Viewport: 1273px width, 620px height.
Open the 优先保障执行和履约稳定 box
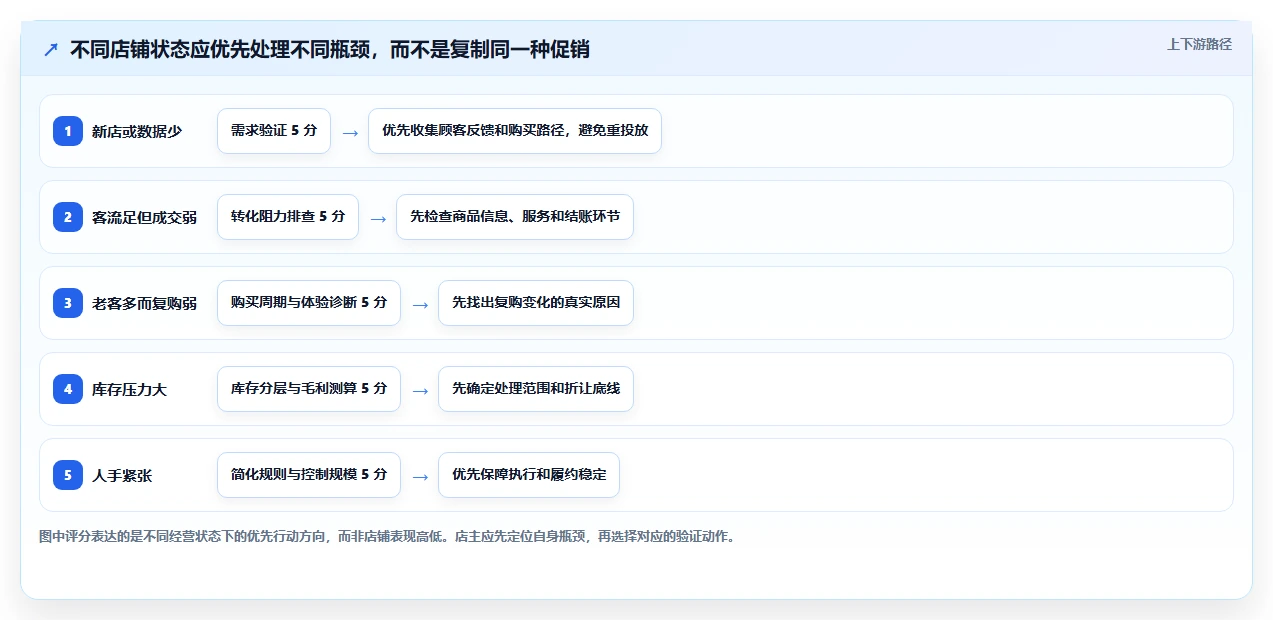pos(529,475)
